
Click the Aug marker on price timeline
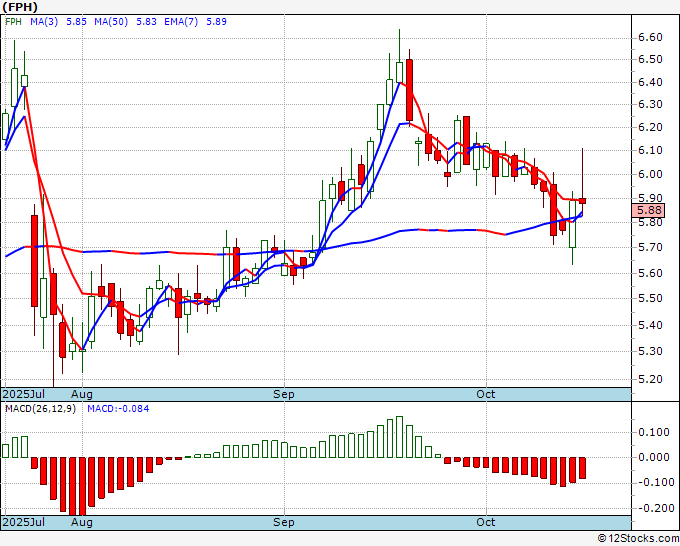pos(82,394)
